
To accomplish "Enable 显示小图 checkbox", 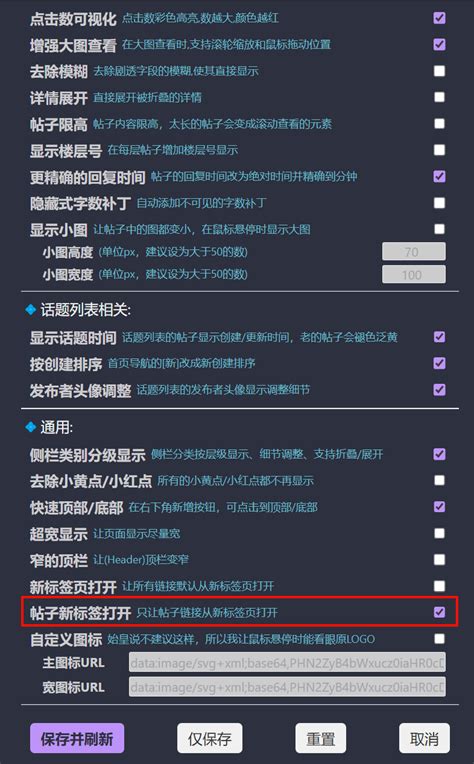I will [439, 229].
